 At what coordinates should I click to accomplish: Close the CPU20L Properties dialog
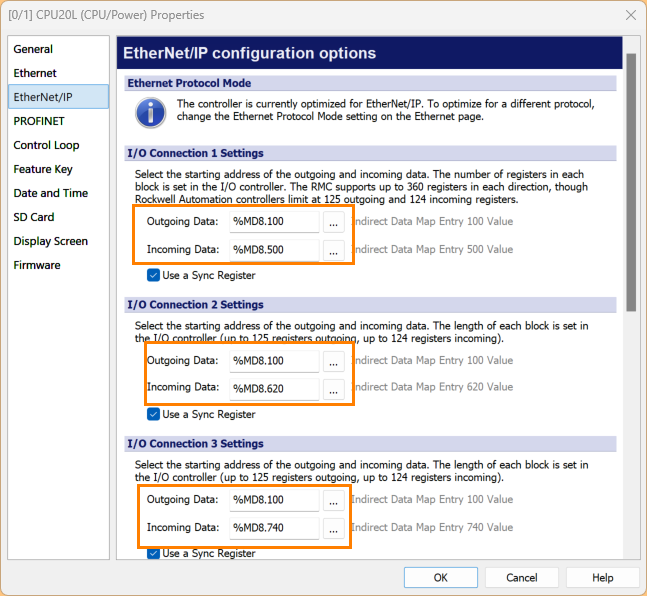630,15
